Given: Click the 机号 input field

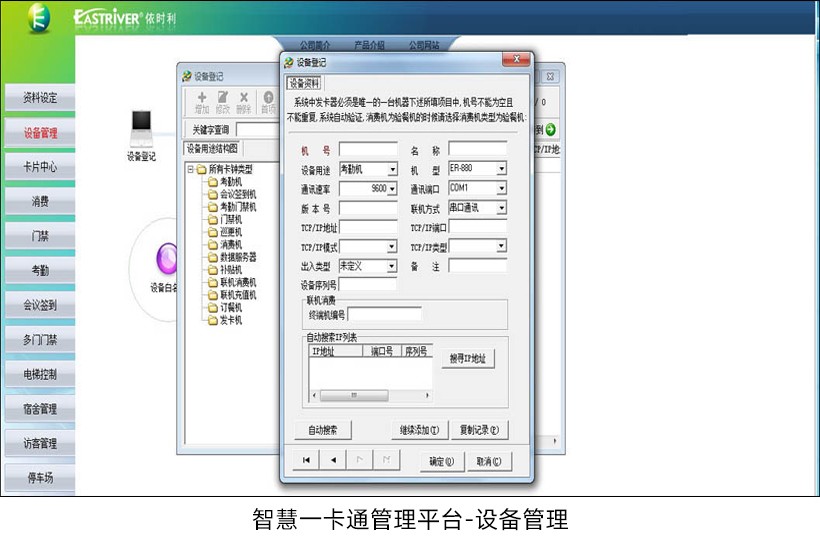Looking at the screenshot, I should (367, 150).
